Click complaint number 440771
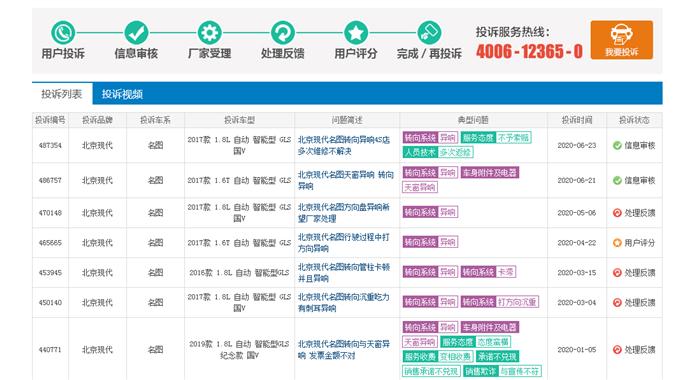 point(50,350)
